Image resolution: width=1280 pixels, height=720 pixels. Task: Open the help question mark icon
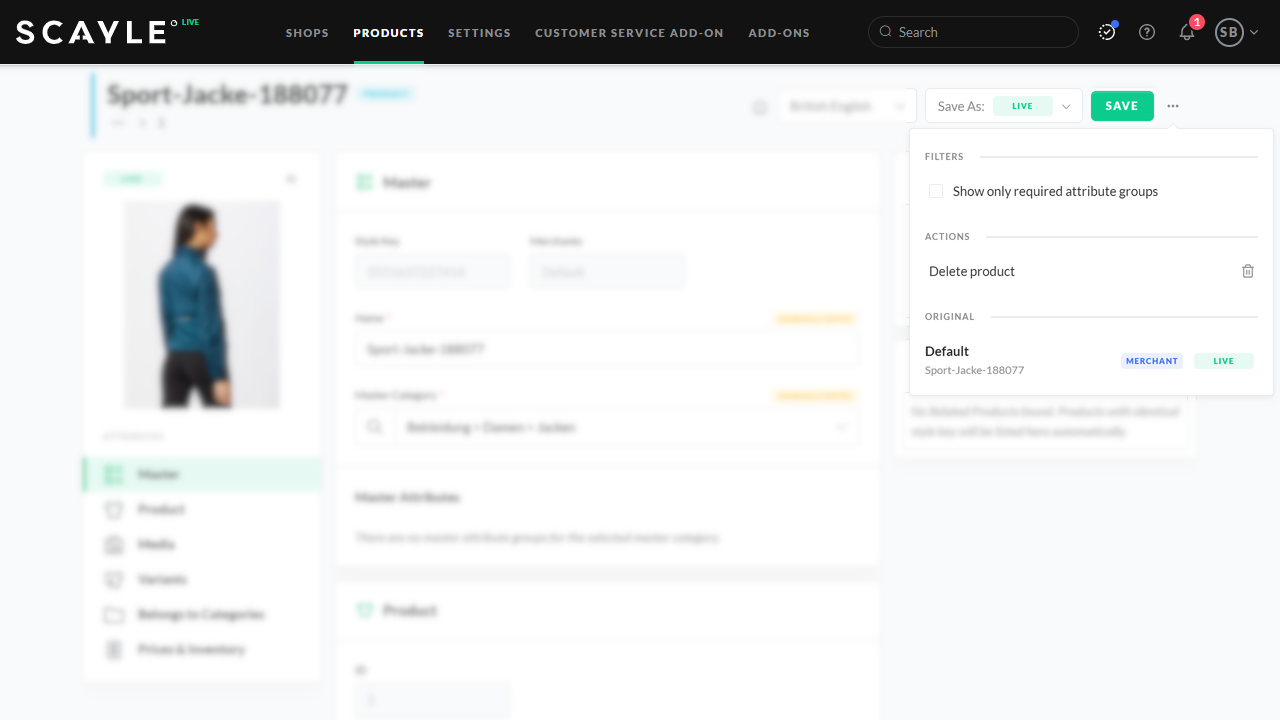click(x=1147, y=32)
